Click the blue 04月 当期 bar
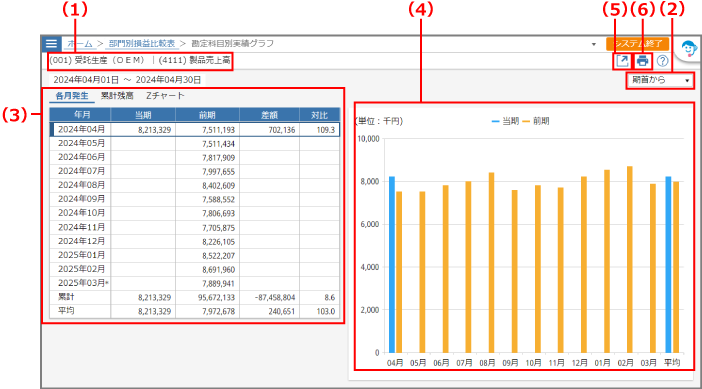The image size is (702, 389). click(392, 265)
